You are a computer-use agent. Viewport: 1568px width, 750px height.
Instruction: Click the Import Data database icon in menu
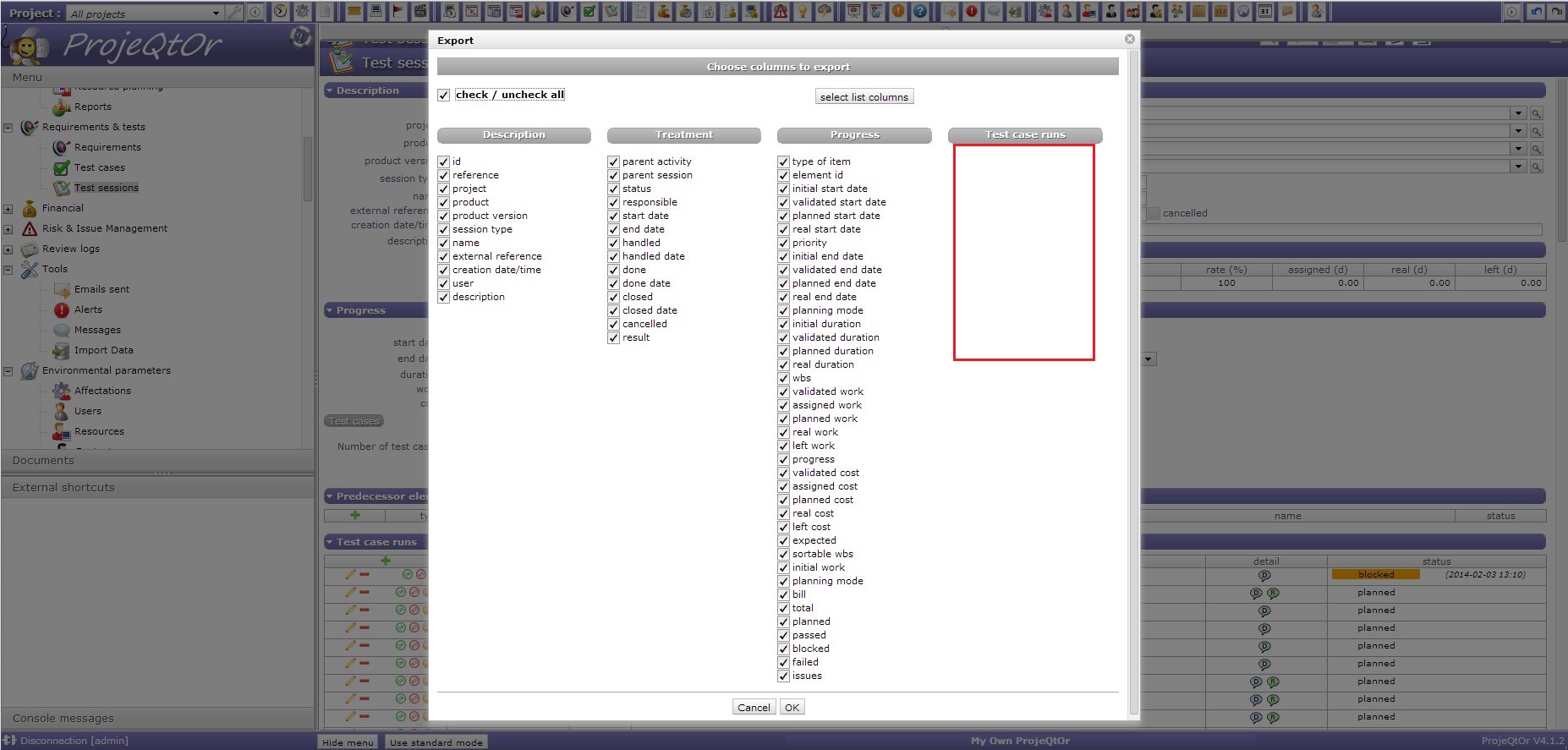click(61, 350)
